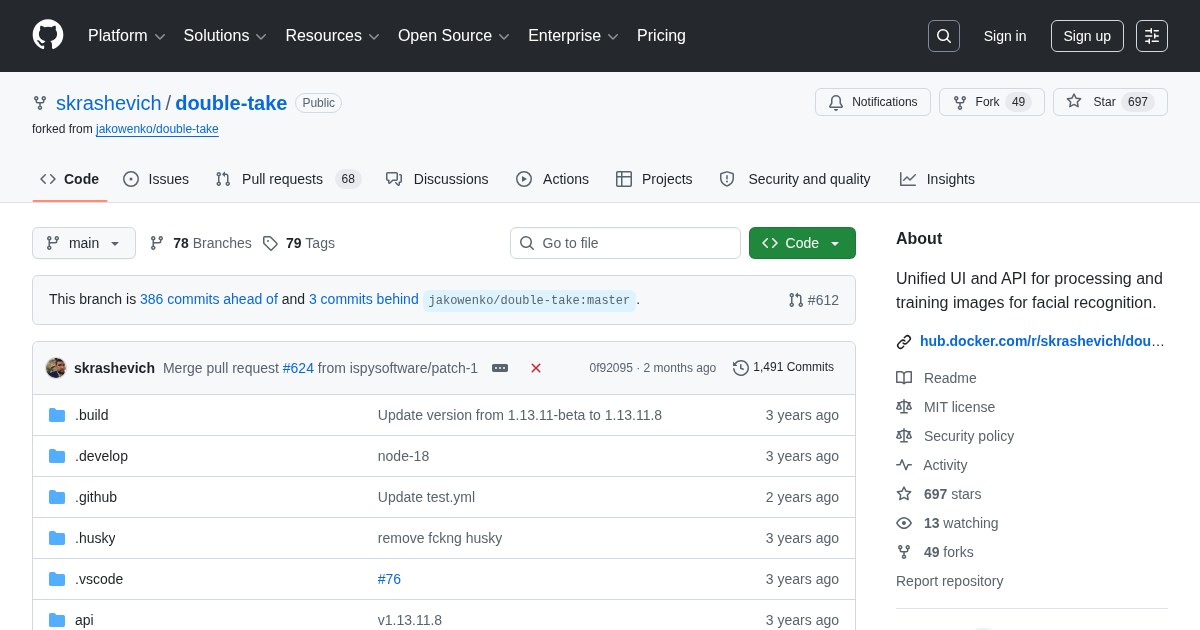Open hub.docker.com repository link
Viewport: 1200px width, 630px height.
pyautogui.click(x=1042, y=341)
